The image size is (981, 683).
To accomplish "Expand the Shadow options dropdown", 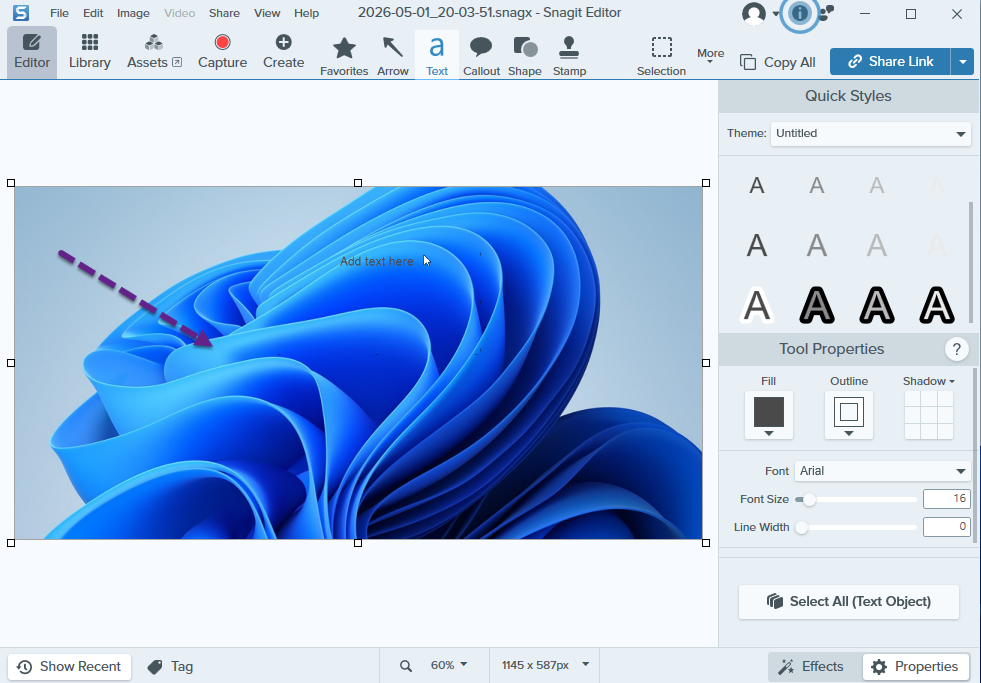I will coord(928,381).
